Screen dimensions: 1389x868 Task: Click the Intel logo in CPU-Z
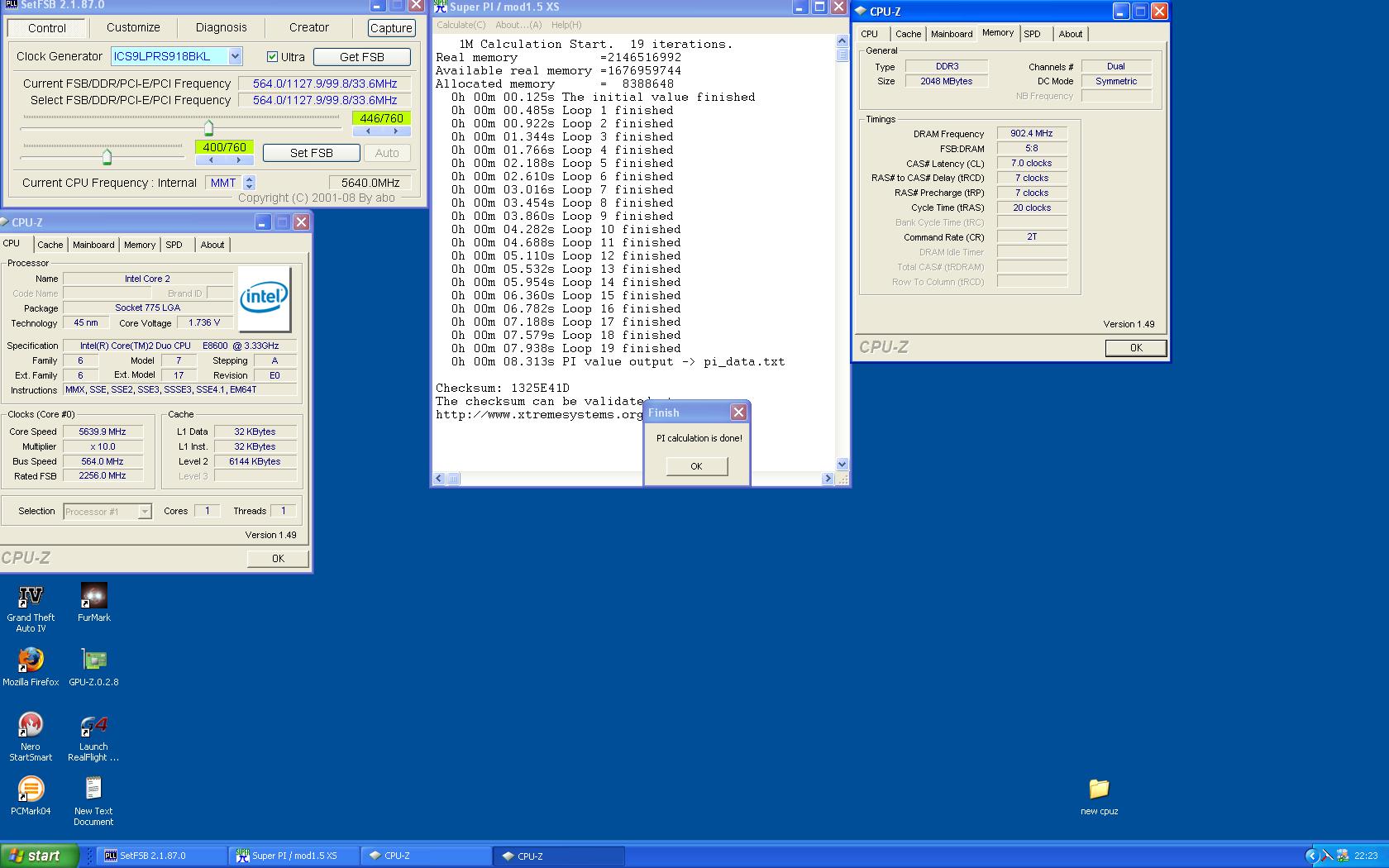point(265,298)
